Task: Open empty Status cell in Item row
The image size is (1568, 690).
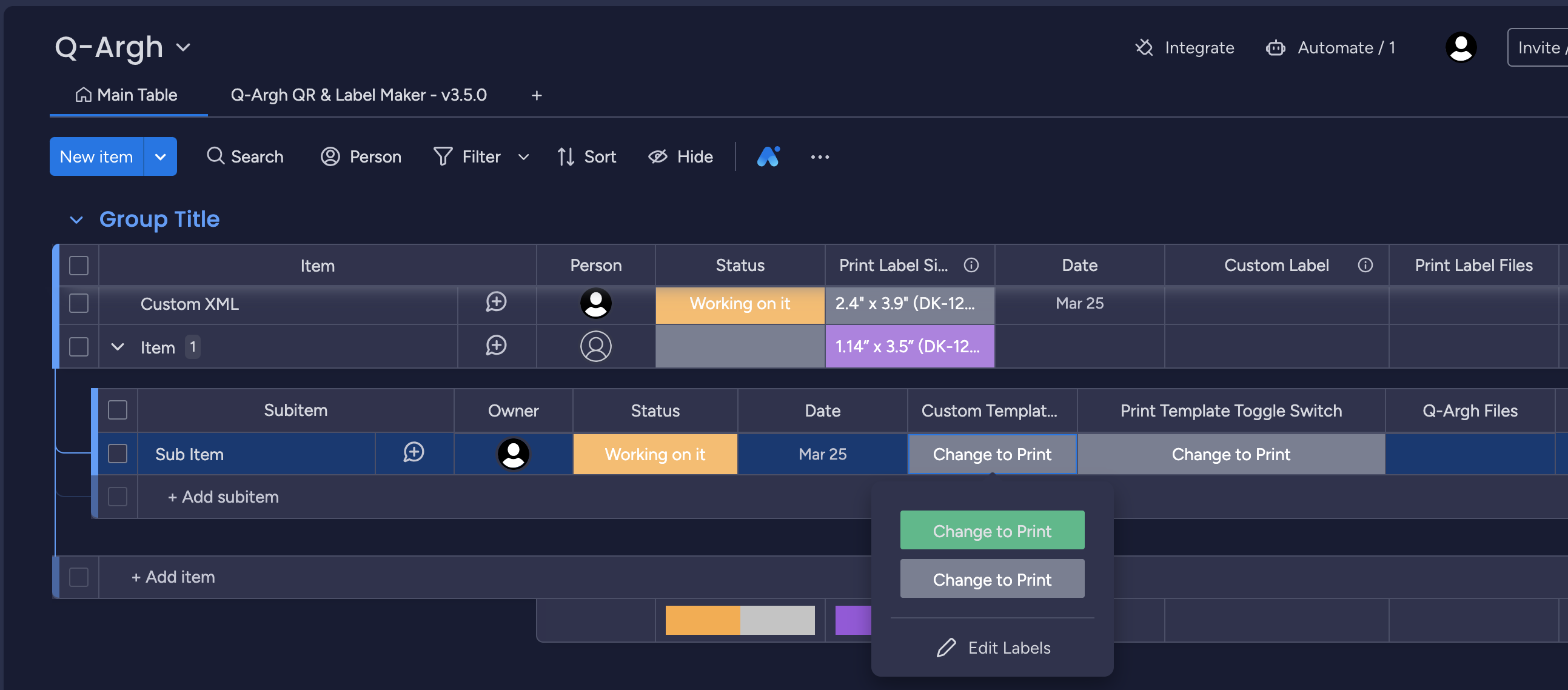Action: 740,346
